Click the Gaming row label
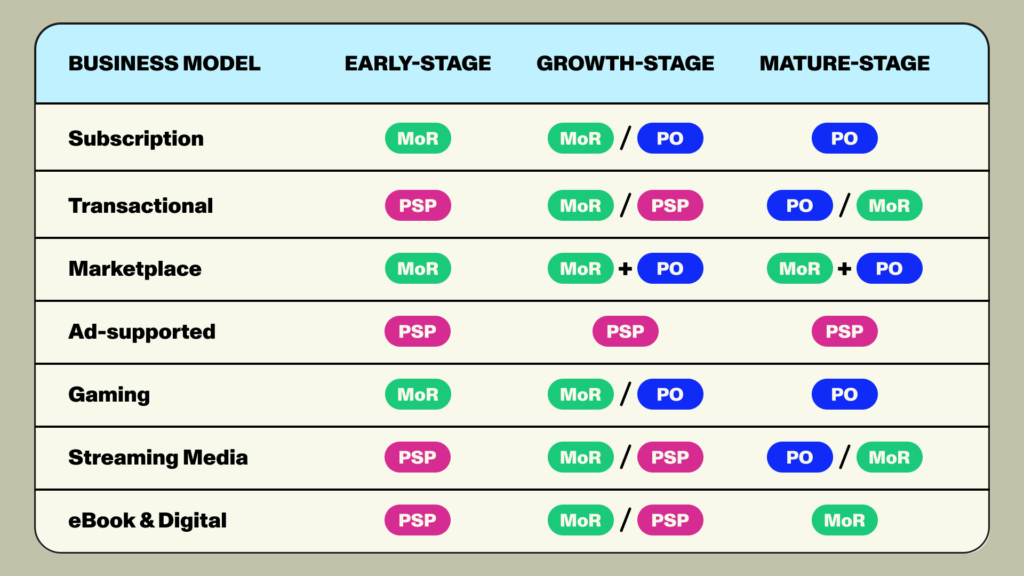This screenshot has height=576, width=1024. 109,394
